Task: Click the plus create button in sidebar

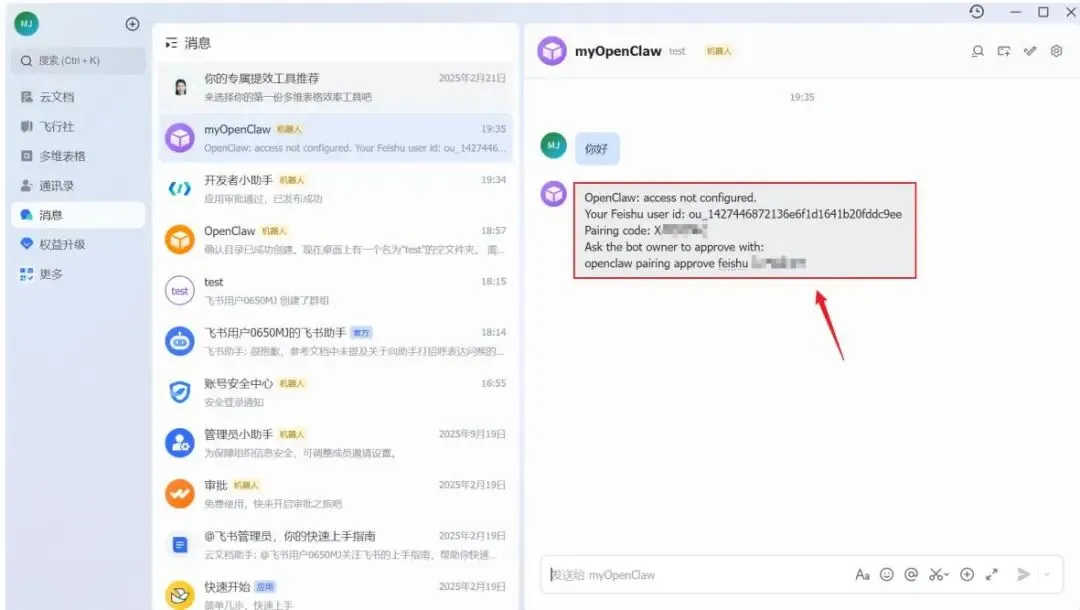Action: pyautogui.click(x=132, y=24)
